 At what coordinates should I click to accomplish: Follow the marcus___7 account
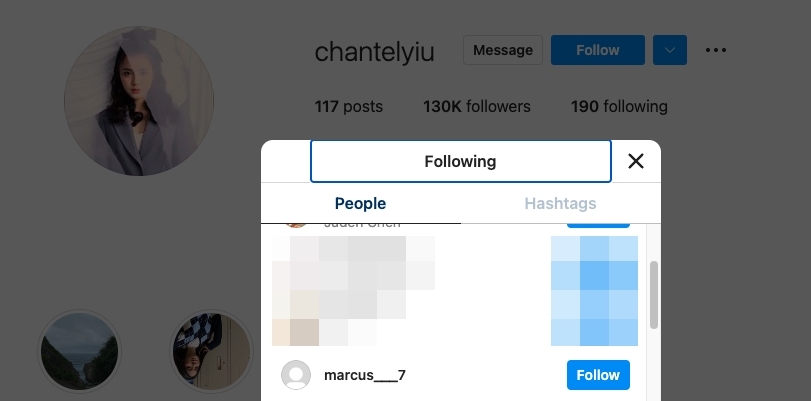[x=598, y=375]
